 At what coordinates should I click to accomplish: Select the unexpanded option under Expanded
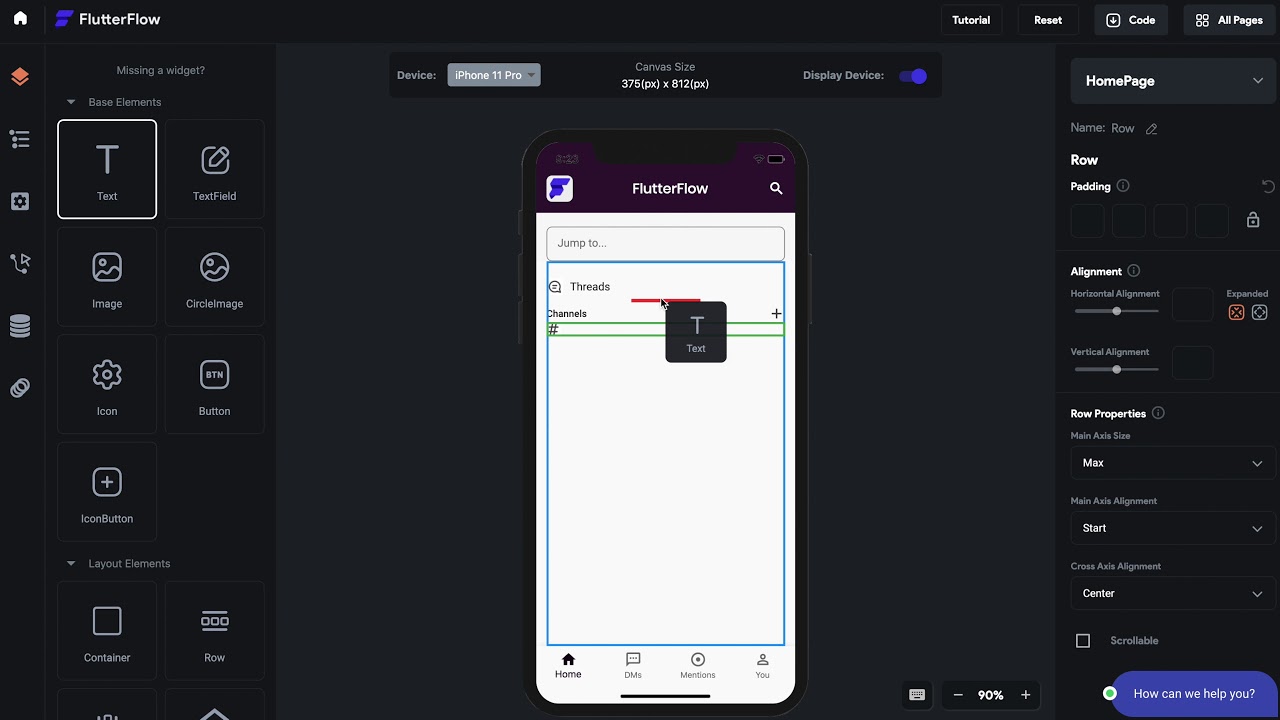pyautogui.click(x=1236, y=313)
